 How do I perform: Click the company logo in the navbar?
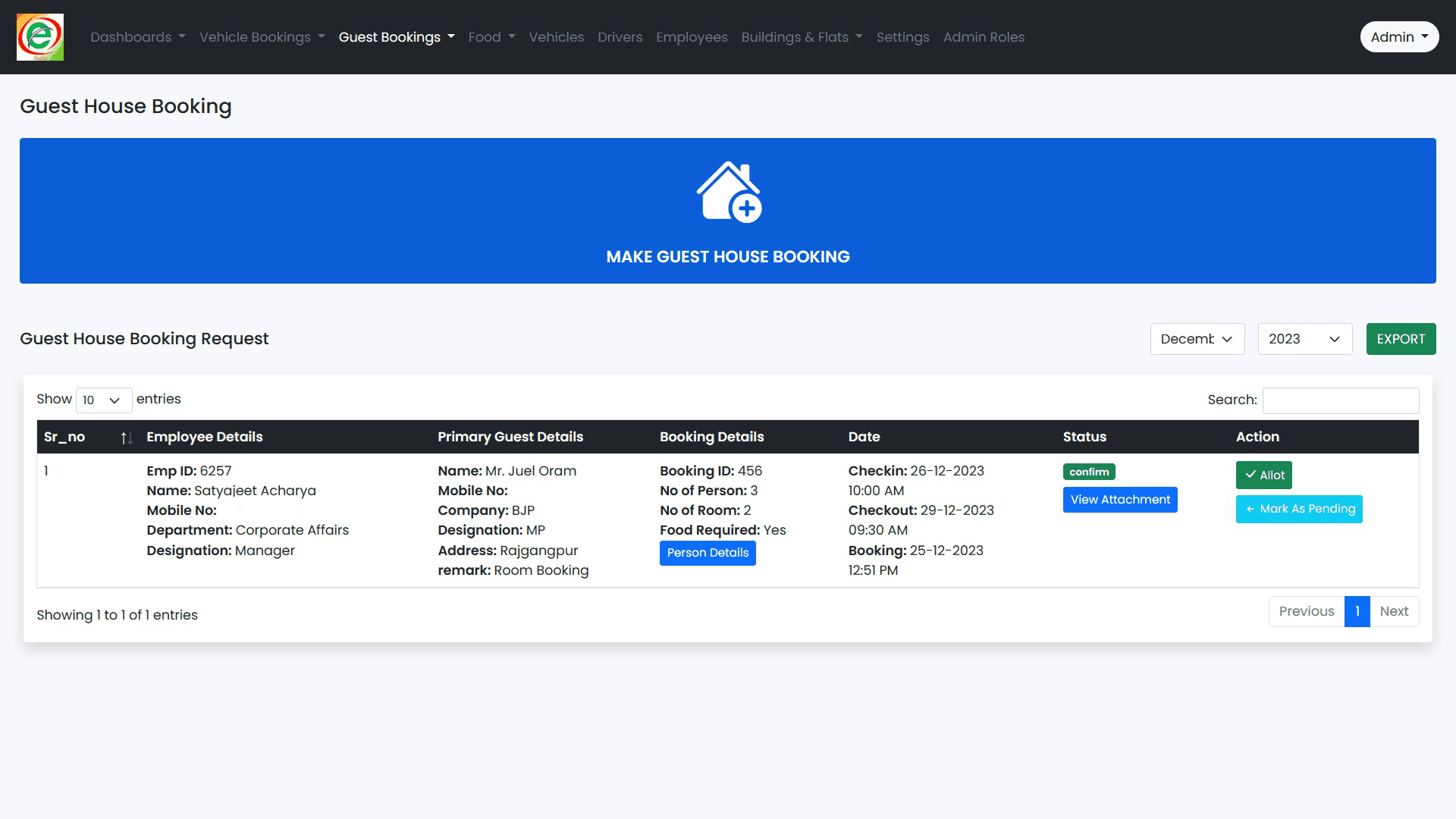(40, 37)
